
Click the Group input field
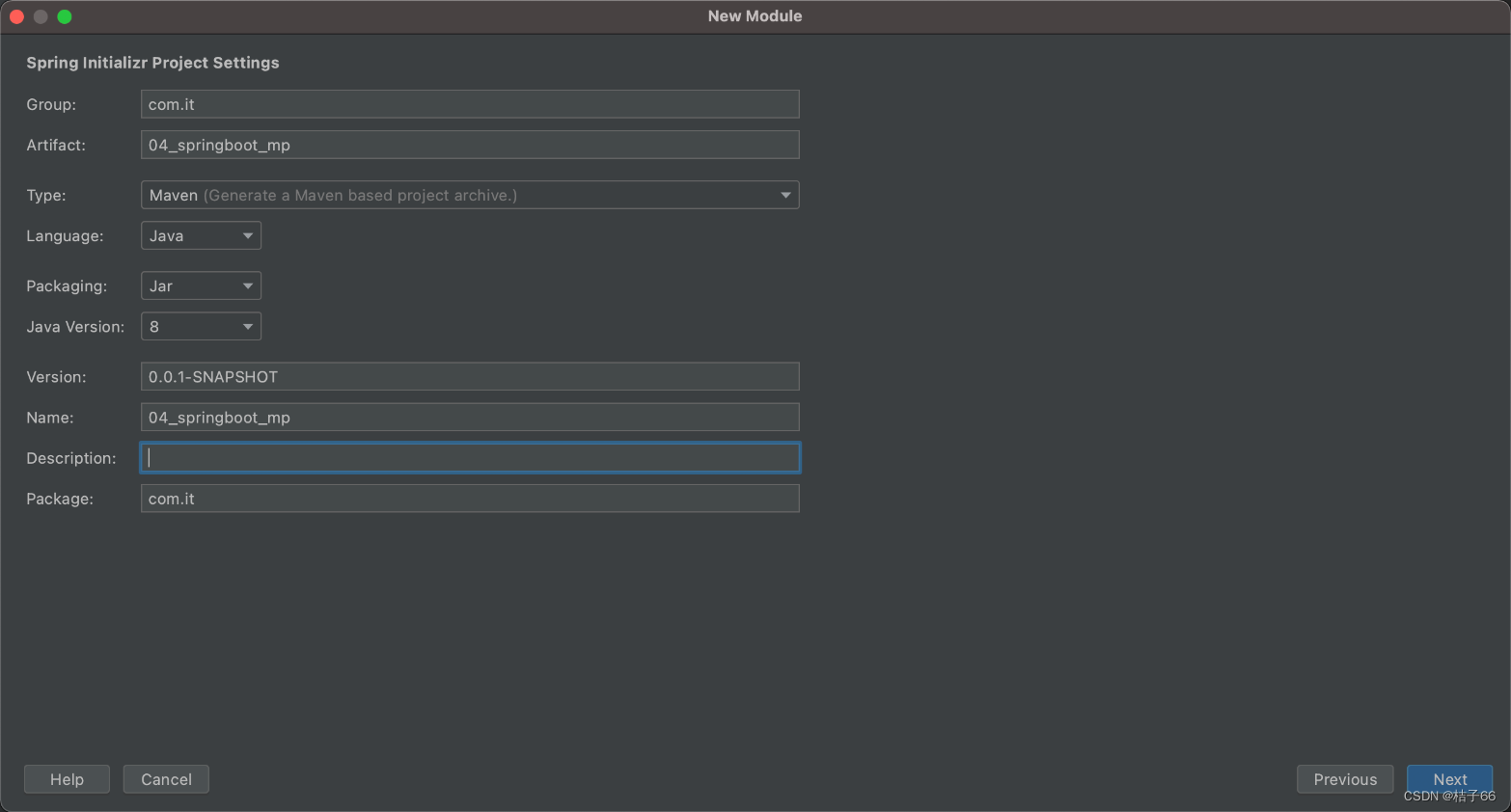pos(470,104)
